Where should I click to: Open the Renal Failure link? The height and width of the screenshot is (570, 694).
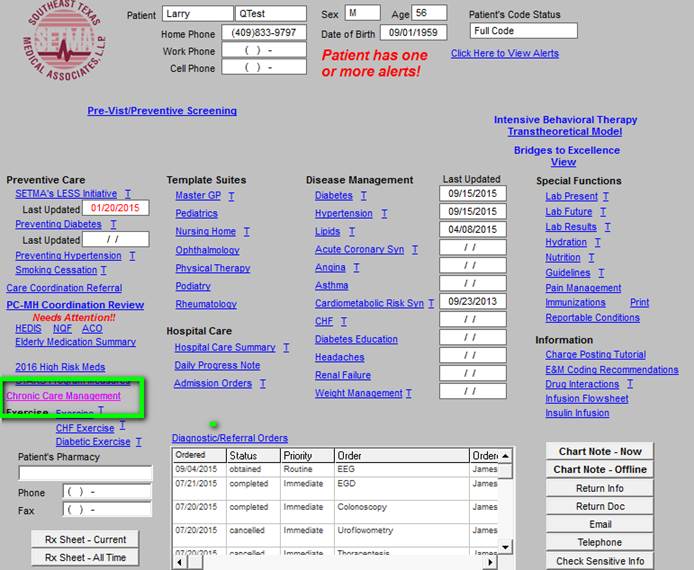click(343, 375)
